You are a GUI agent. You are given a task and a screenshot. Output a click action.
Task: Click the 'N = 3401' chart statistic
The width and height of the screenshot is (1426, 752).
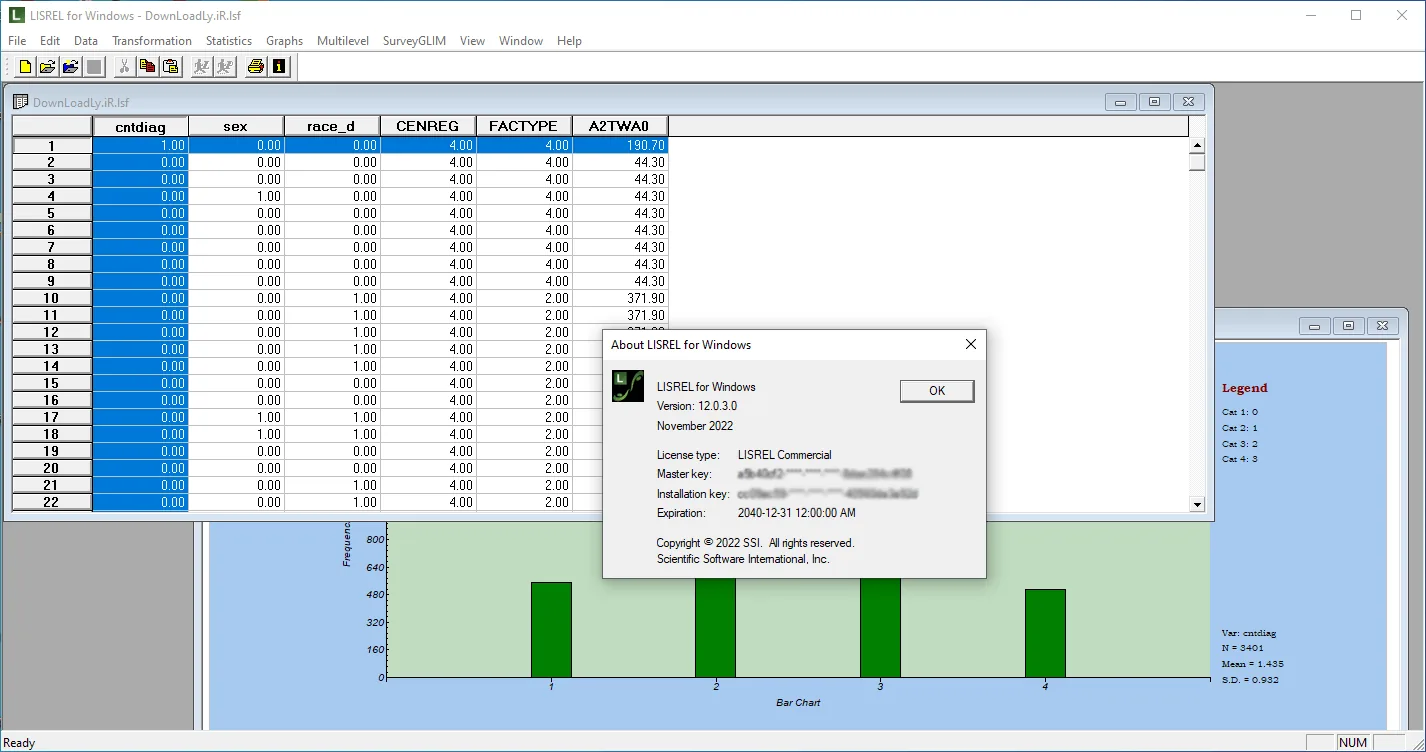1244,648
